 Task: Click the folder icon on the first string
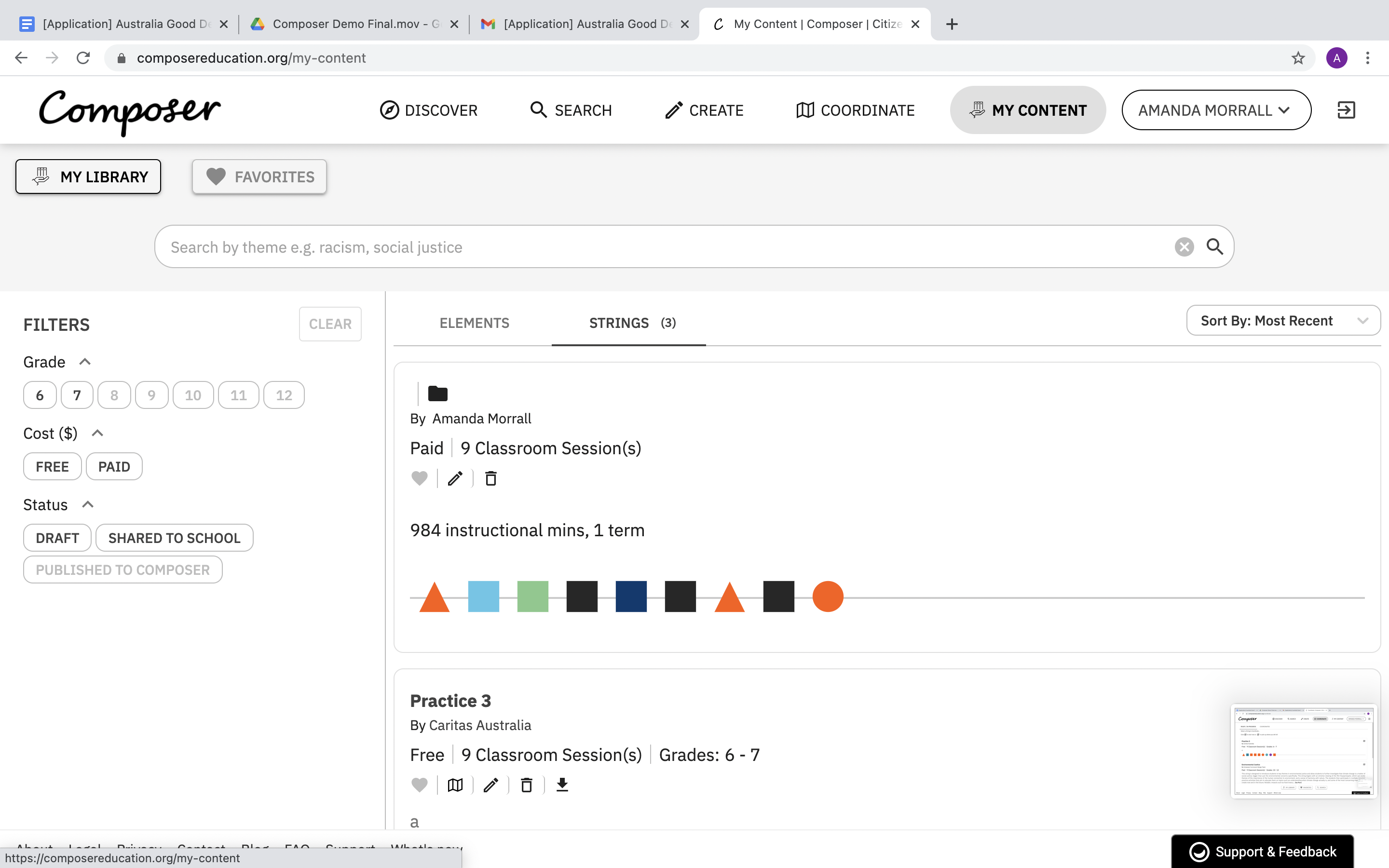pos(437,394)
